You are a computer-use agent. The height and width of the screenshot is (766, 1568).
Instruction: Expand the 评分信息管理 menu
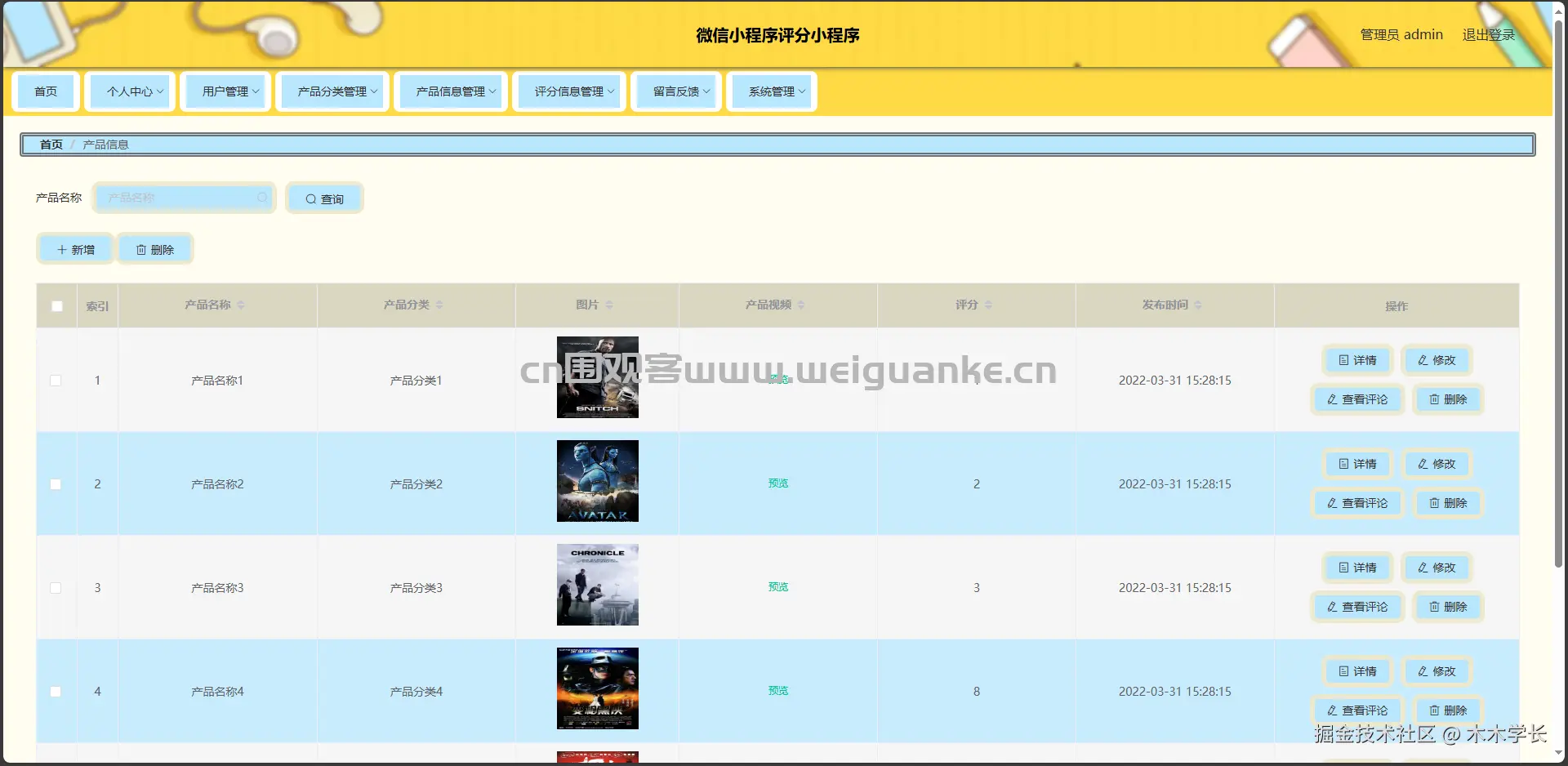point(569,91)
